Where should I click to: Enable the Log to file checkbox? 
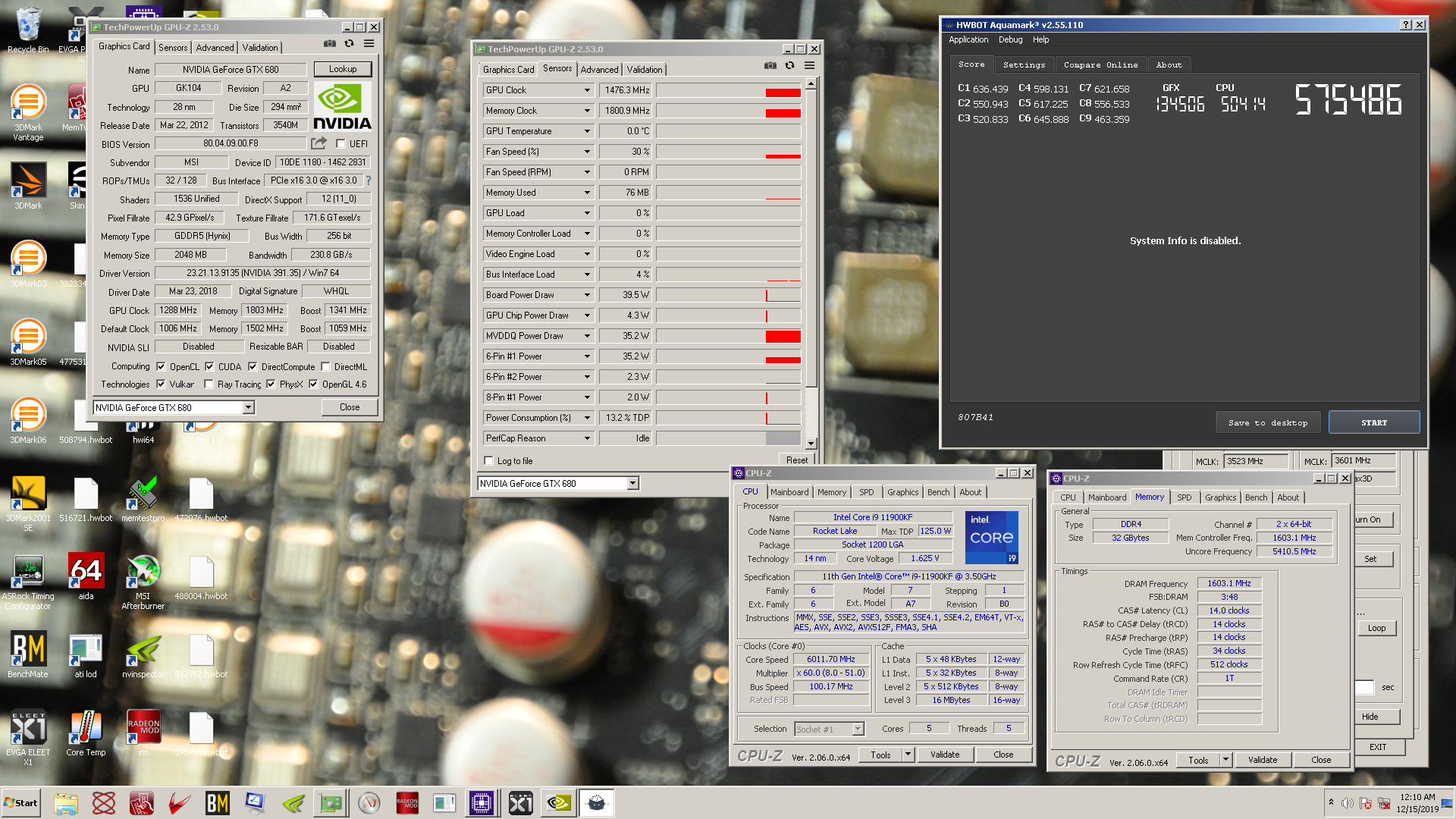488,460
